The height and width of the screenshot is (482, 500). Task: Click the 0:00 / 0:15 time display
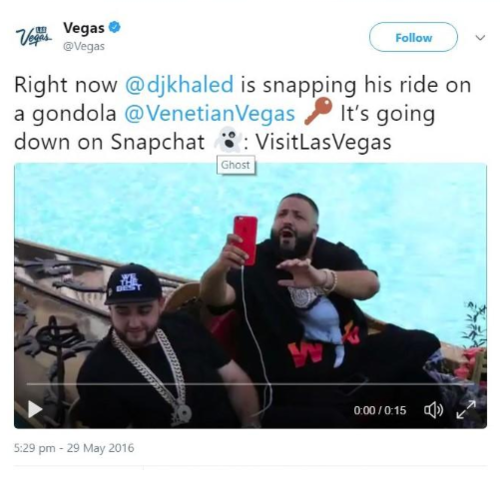point(380,410)
